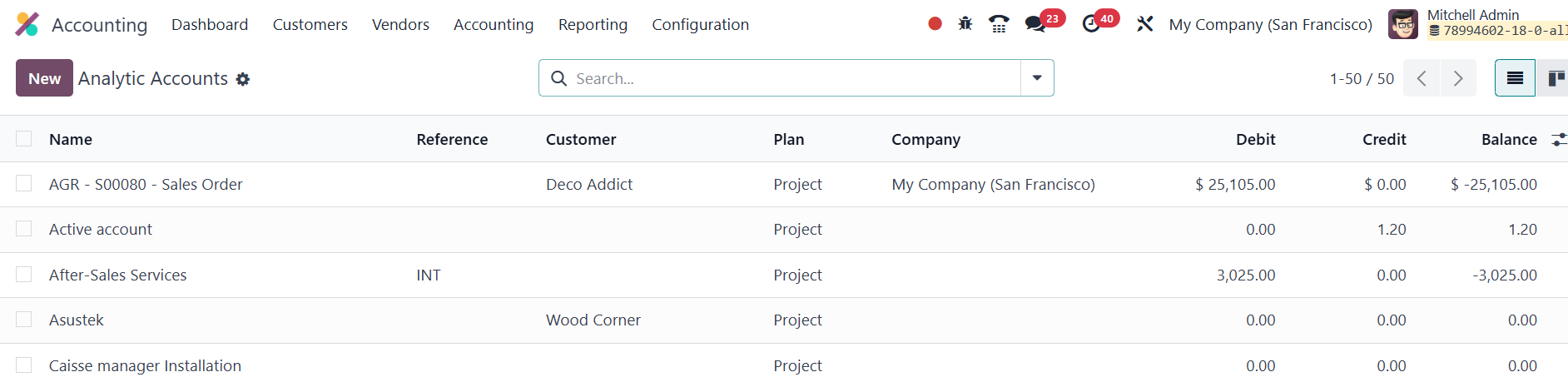The height and width of the screenshot is (387, 1568).
Task: Open optional columns adjust icon
Action: (x=1559, y=140)
